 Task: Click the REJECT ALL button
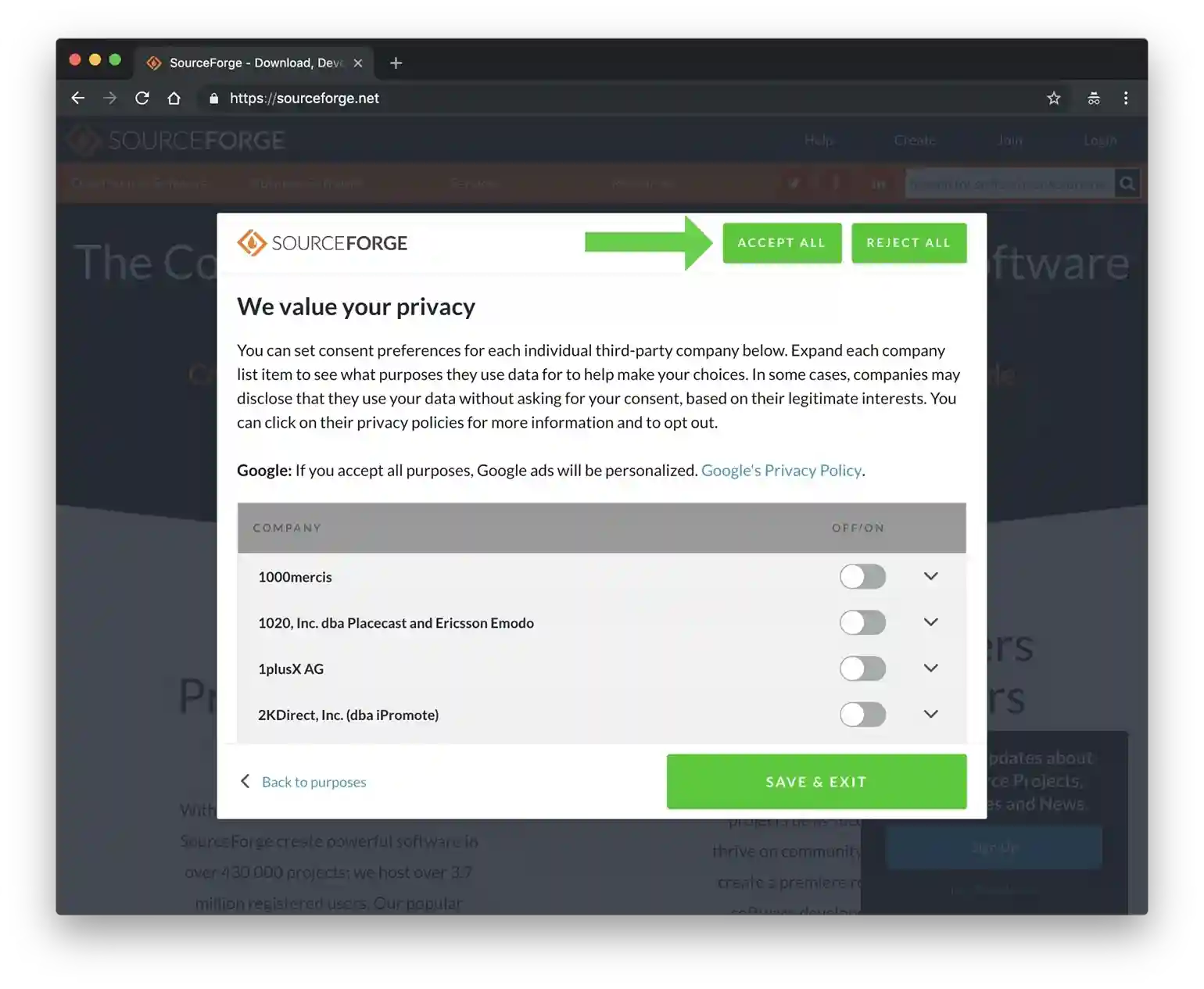908,243
